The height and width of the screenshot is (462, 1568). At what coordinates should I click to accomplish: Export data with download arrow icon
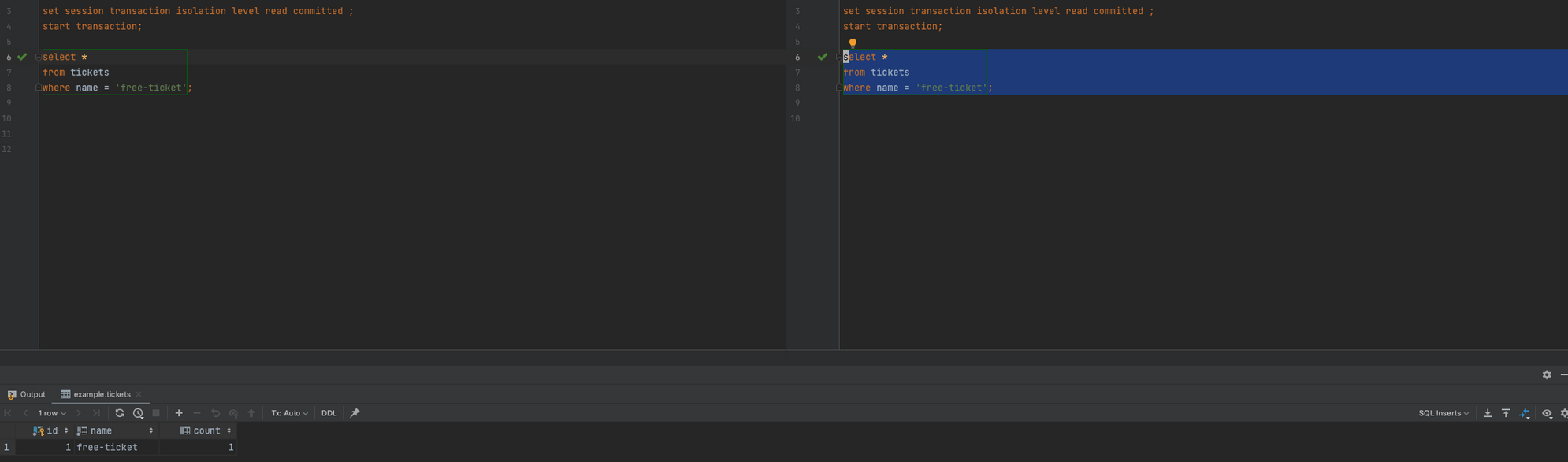point(1488,413)
